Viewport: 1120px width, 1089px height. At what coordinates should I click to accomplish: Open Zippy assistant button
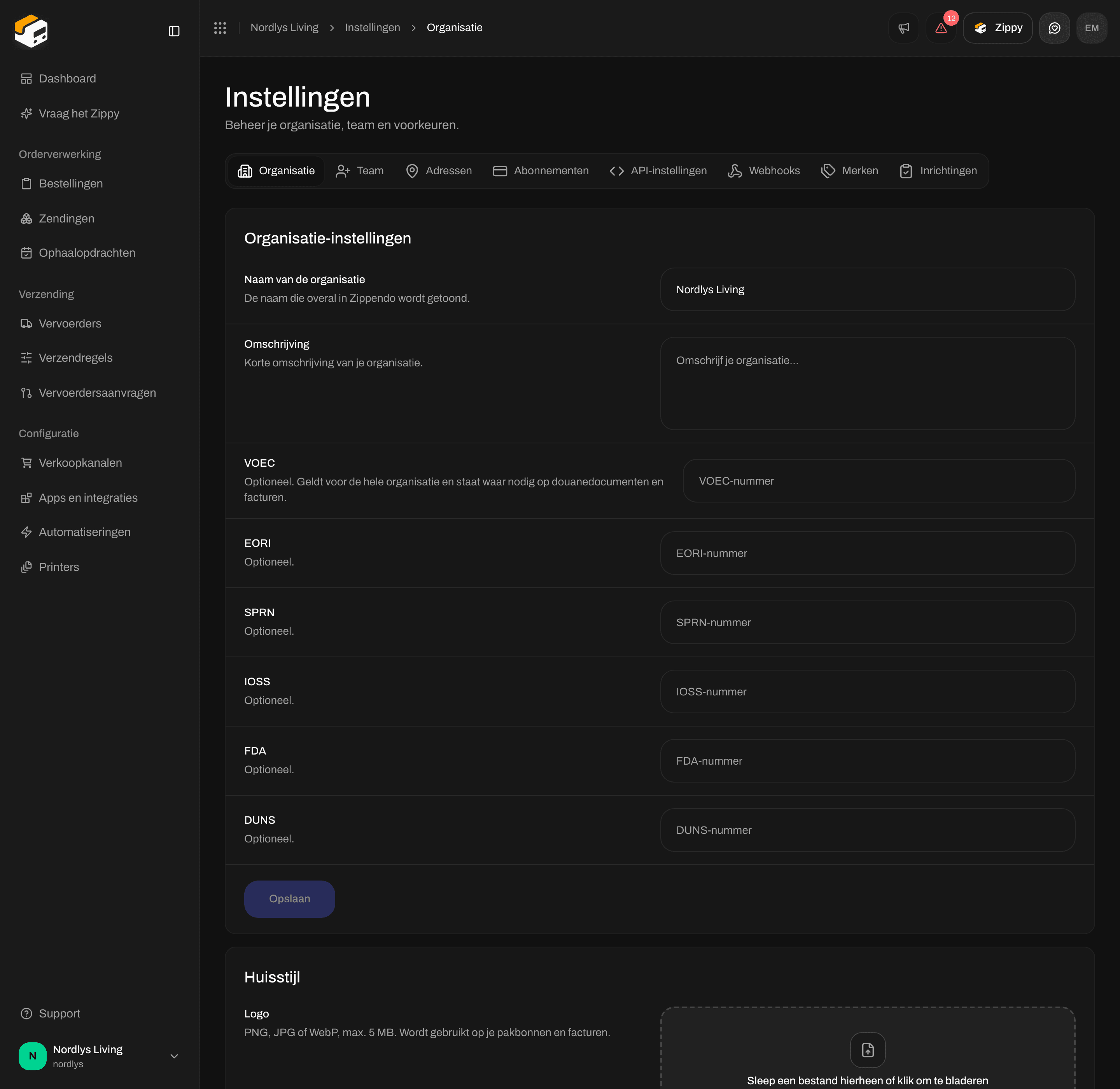pyautogui.click(x=997, y=28)
